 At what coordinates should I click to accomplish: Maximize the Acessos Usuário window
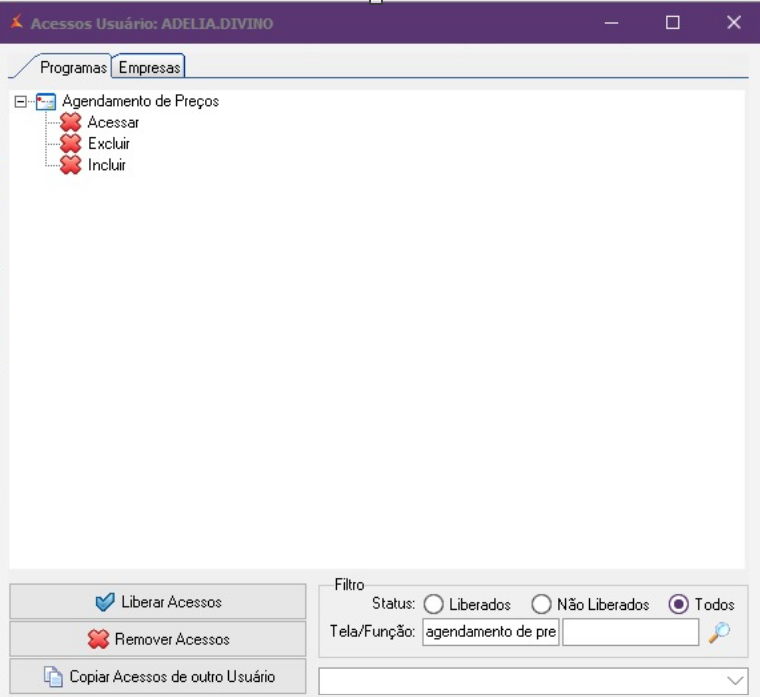click(673, 22)
